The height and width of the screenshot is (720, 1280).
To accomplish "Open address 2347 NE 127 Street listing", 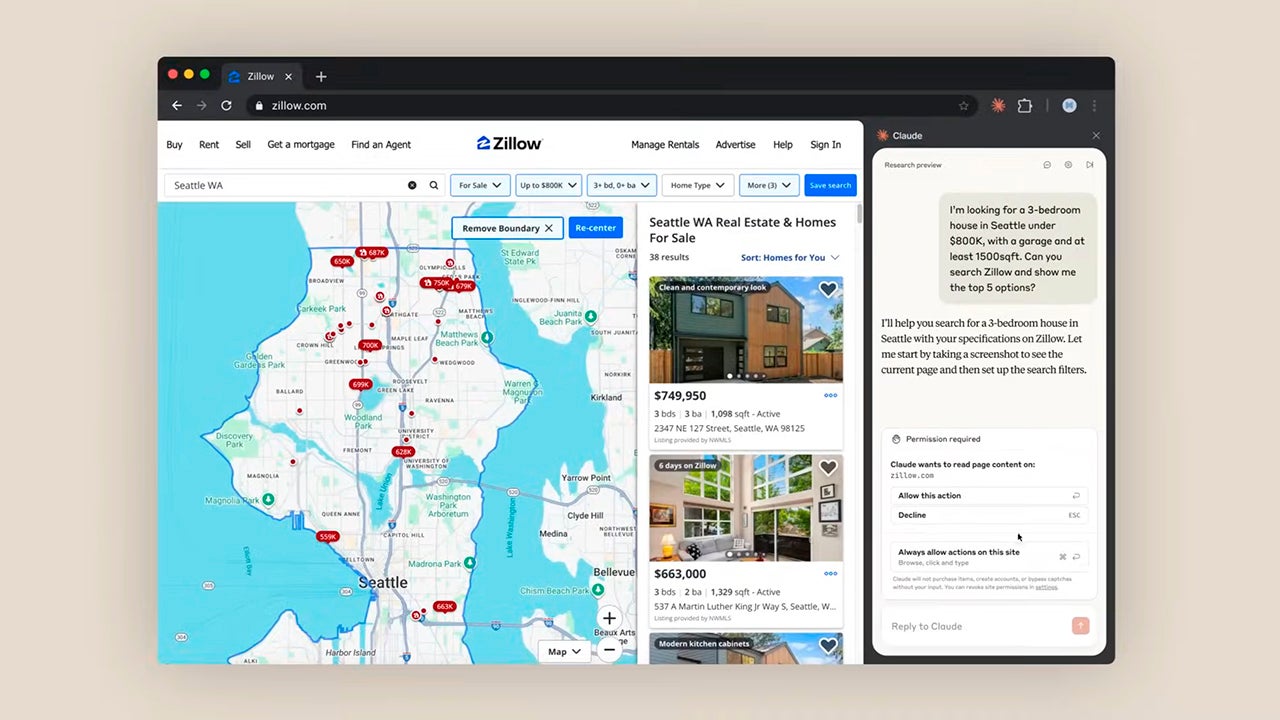I will (x=729, y=428).
